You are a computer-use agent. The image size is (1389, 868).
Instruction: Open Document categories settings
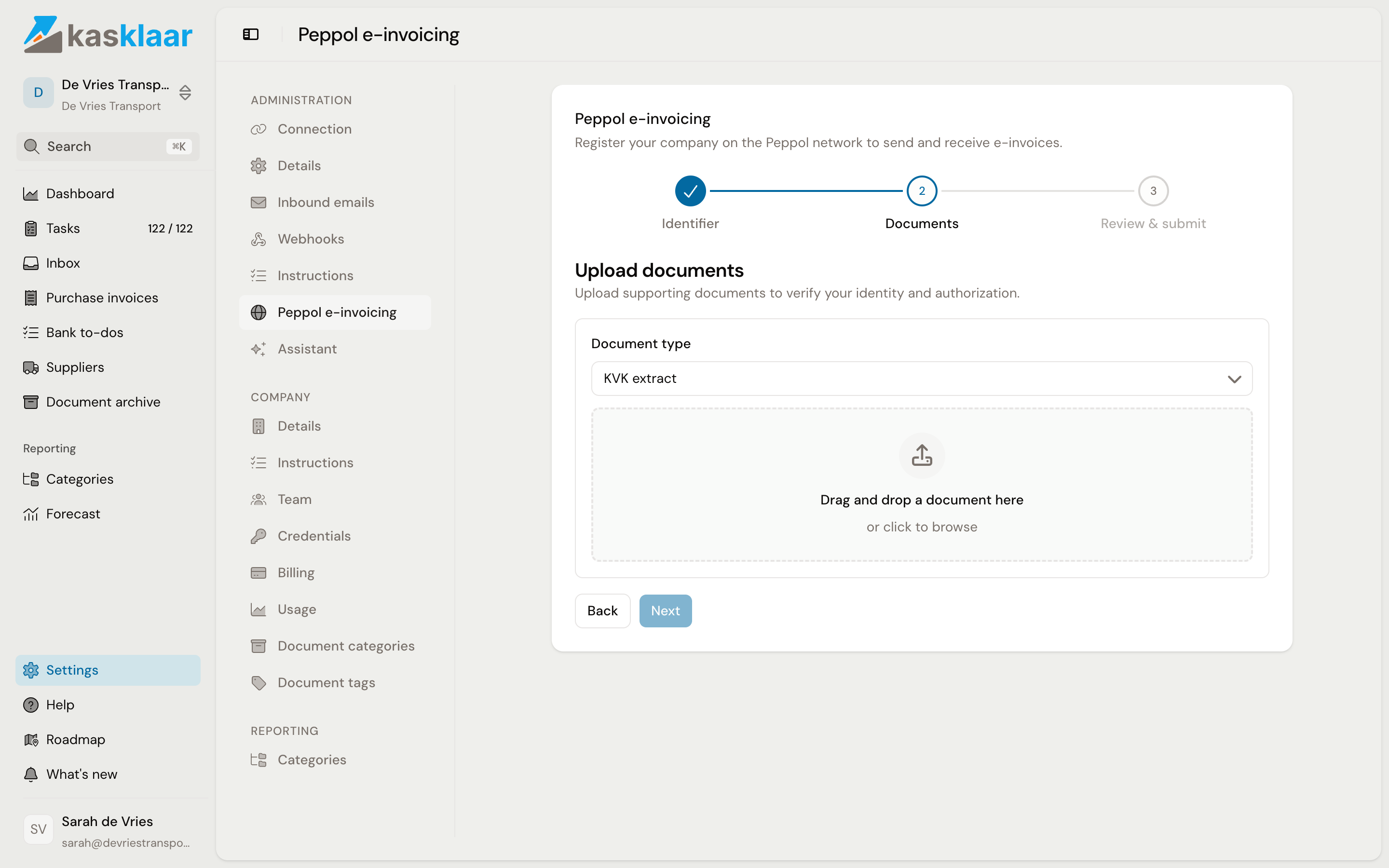click(335, 646)
